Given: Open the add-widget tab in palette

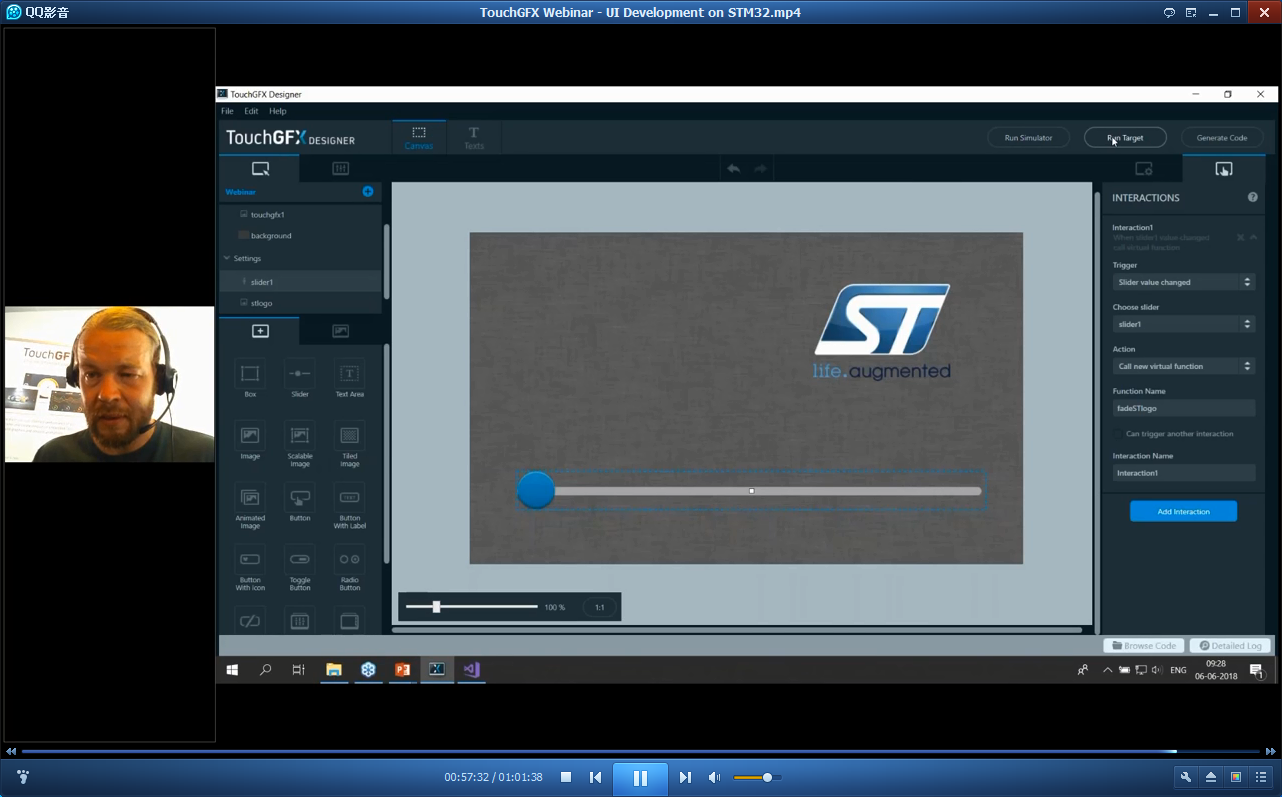Looking at the screenshot, I should pos(260,331).
